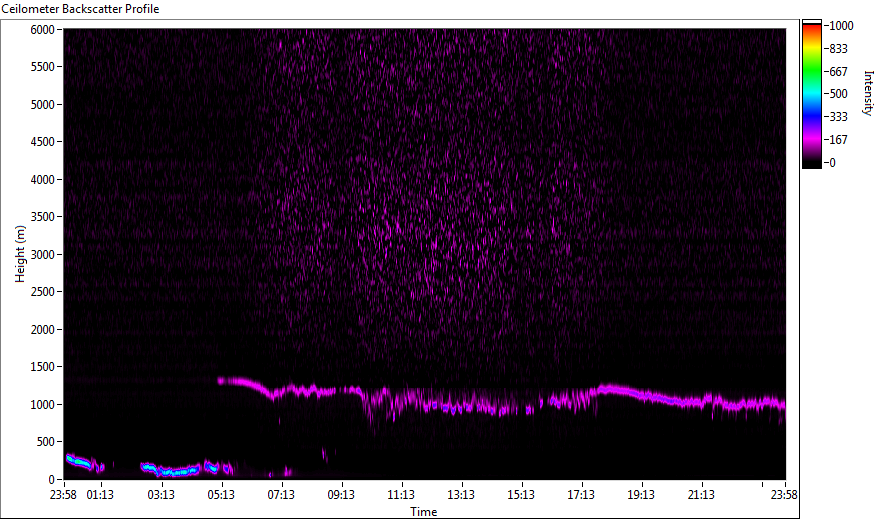This screenshot has height=519, width=878.
Task: Click the 'Time' axis label
Action: (423, 512)
